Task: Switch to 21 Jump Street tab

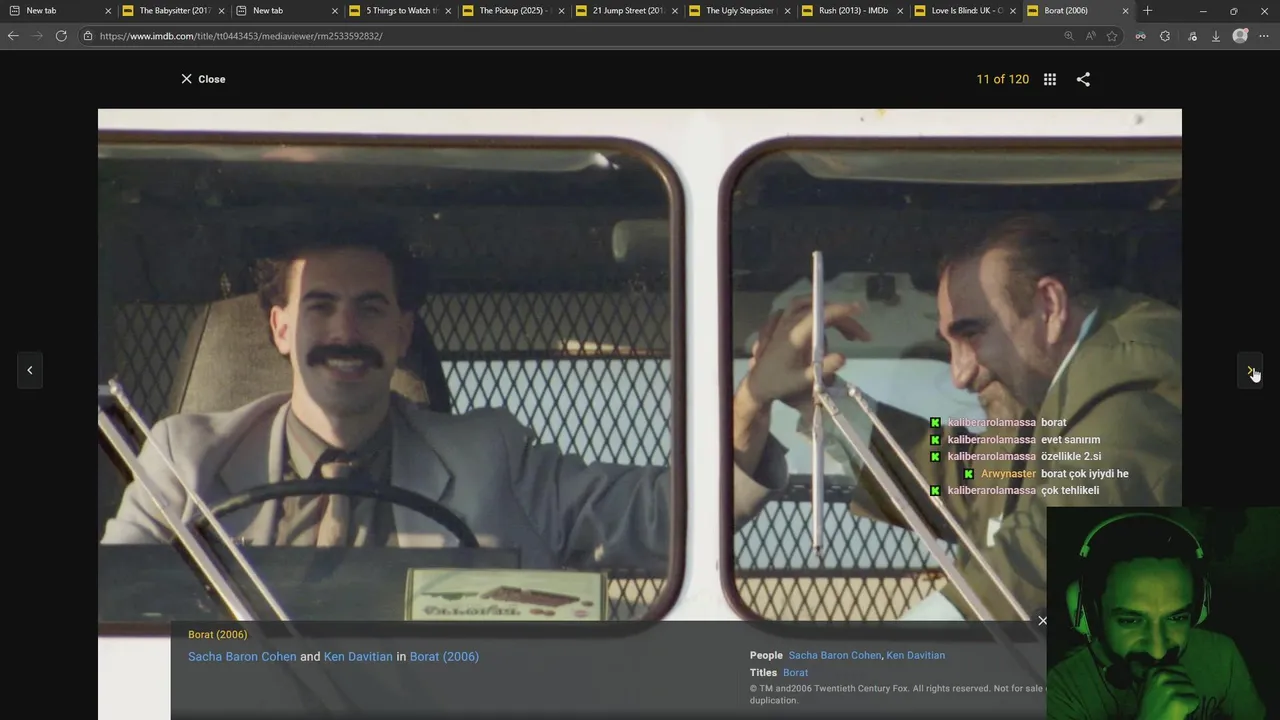Action: [x=625, y=11]
